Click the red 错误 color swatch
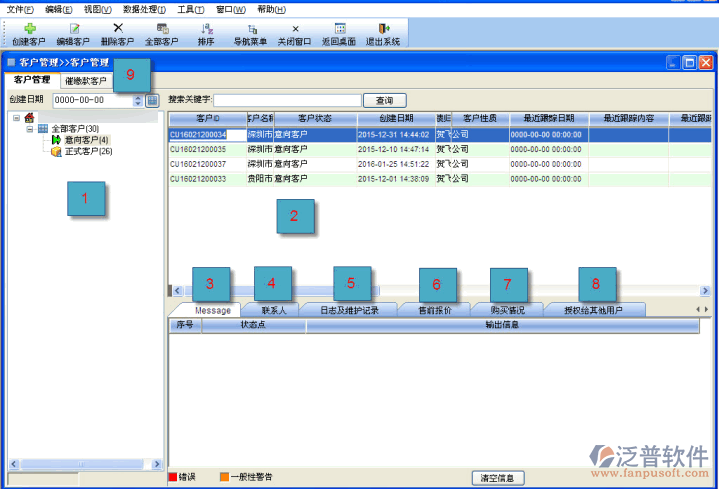The width and height of the screenshot is (719, 489). click(172, 477)
